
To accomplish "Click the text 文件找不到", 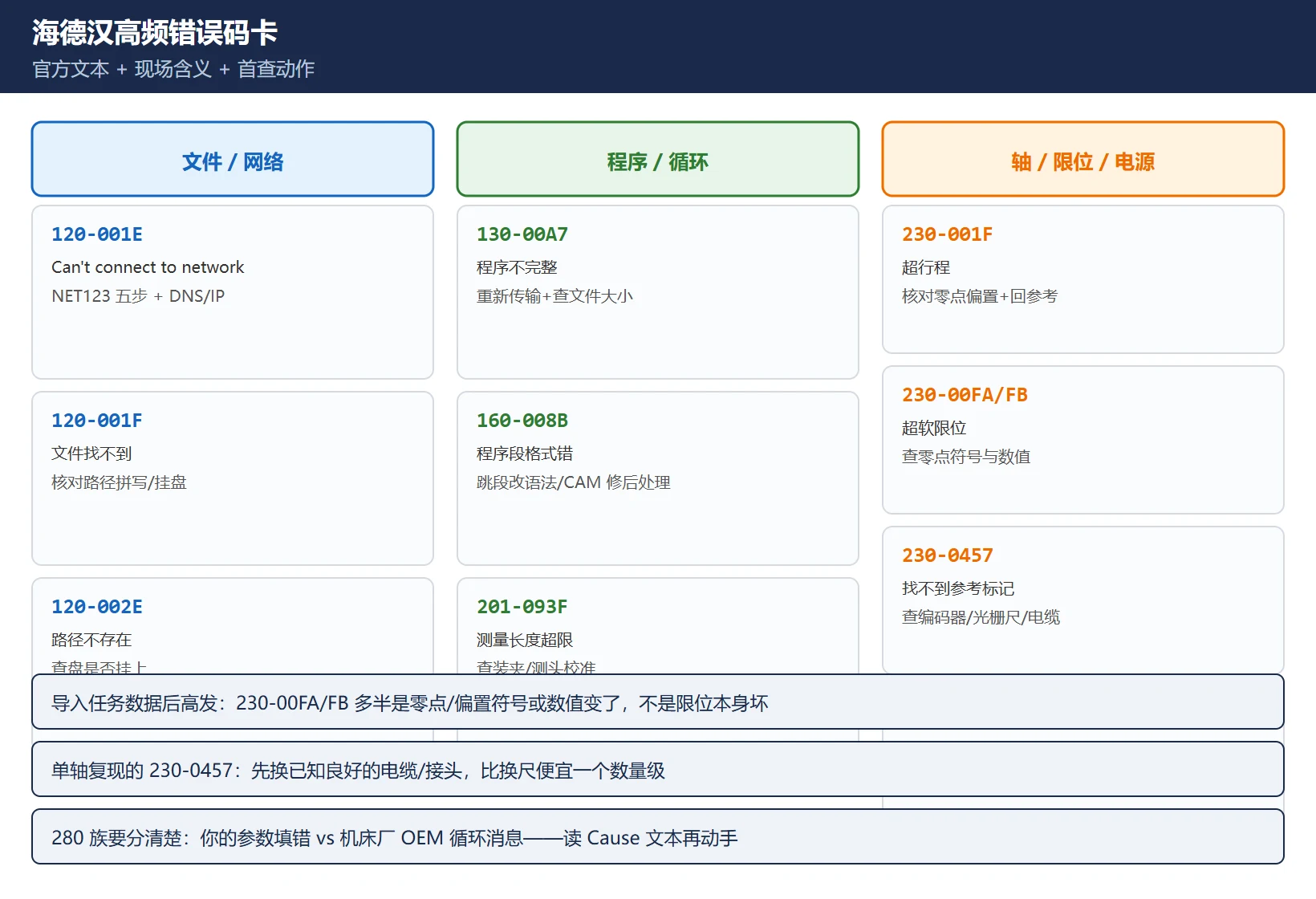I will [91, 454].
